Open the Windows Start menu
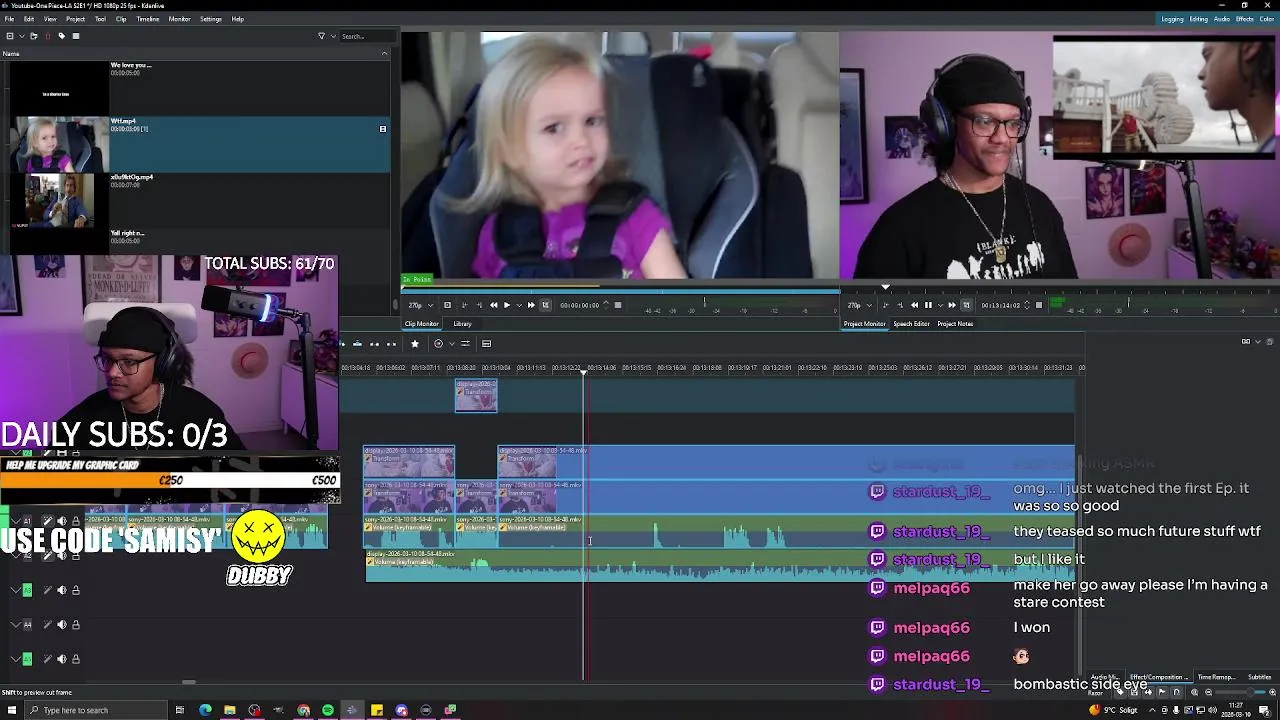This screenshot has height=720, width=1280. (x=13, y=710)
